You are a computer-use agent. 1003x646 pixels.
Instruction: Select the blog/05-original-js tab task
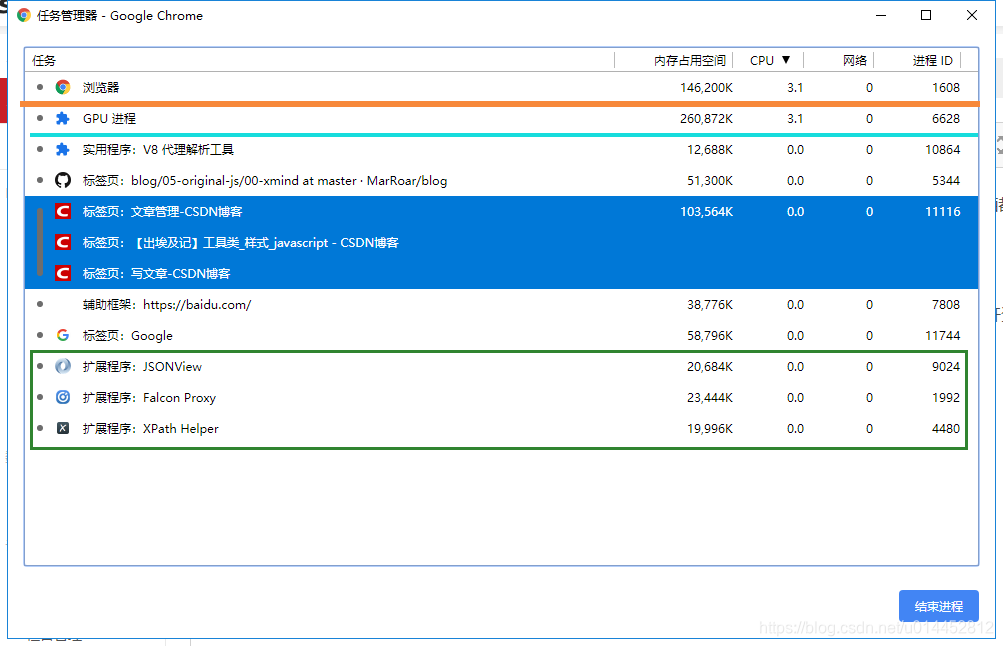click(265, 180)
